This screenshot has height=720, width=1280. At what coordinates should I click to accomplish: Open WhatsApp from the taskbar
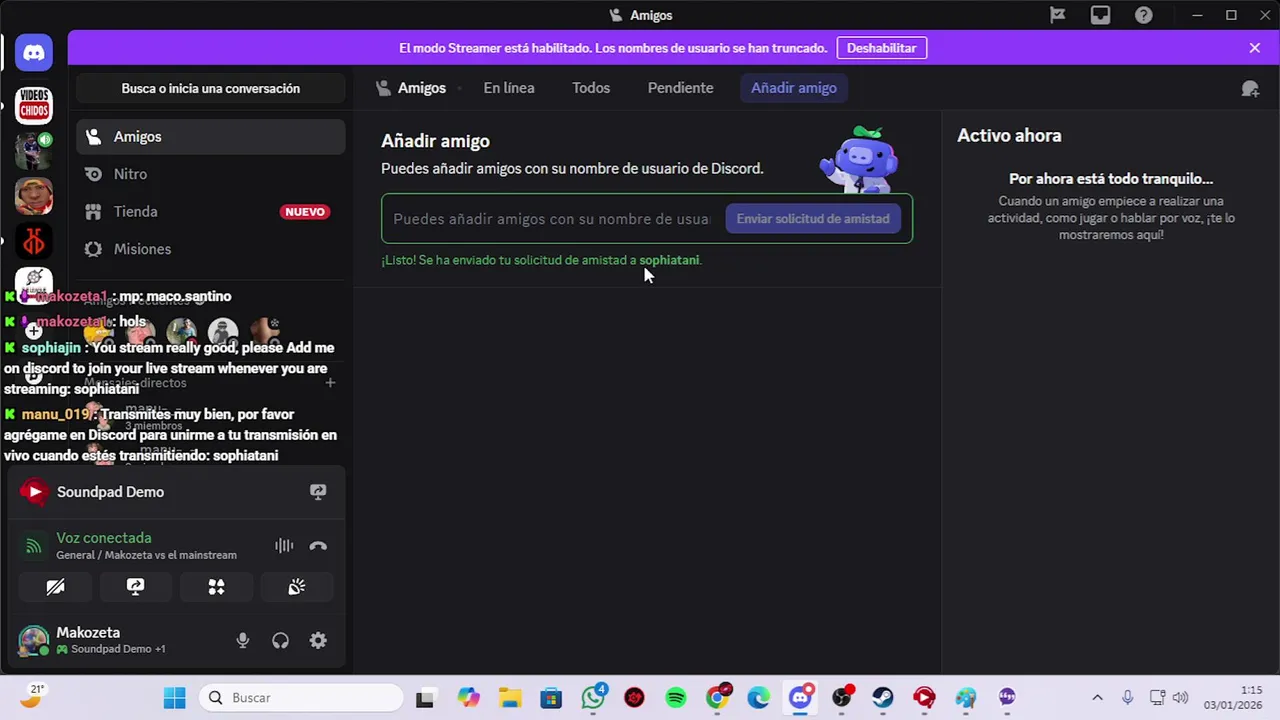594,697
